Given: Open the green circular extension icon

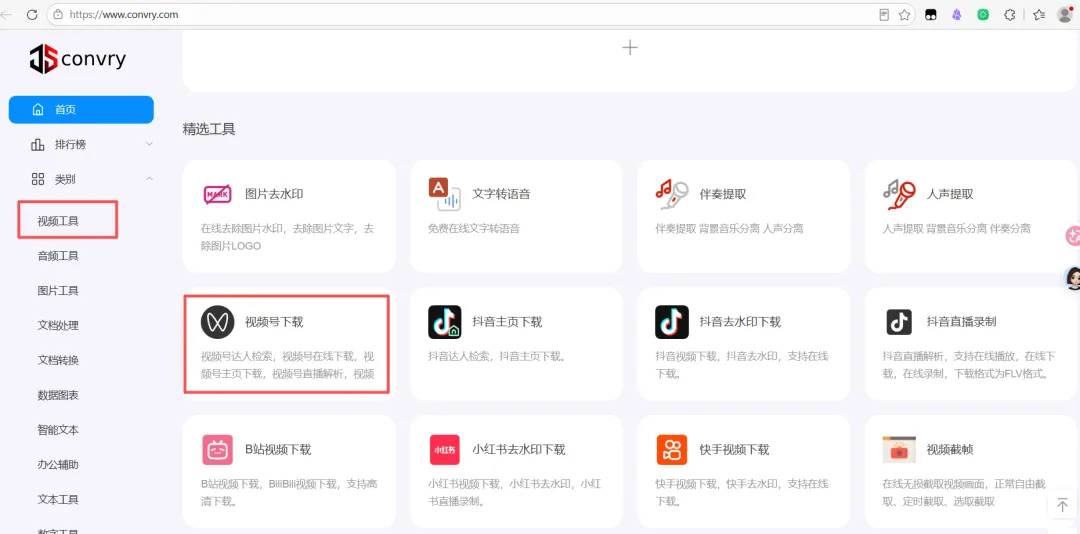Looking at the screenshot, I should coord(984,14).
